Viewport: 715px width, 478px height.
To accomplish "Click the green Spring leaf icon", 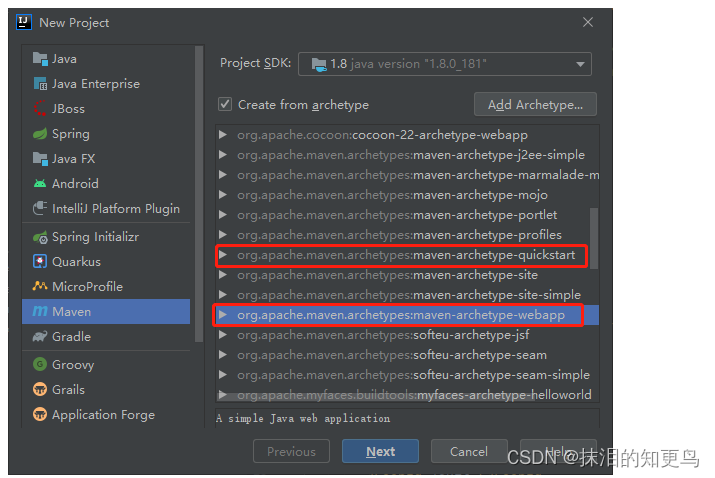I will (40, 134).
